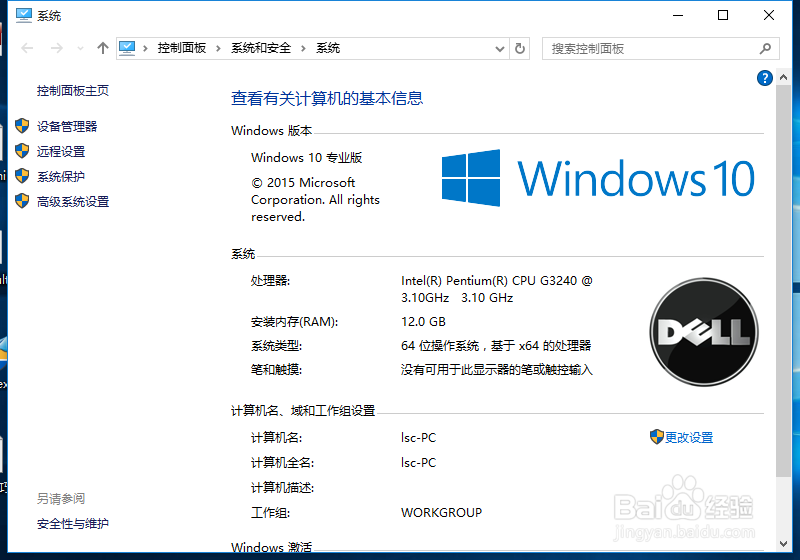Click shield icon next to 更改设置
The width and height of the screenshot is (800, 560).
coord(657,437)
